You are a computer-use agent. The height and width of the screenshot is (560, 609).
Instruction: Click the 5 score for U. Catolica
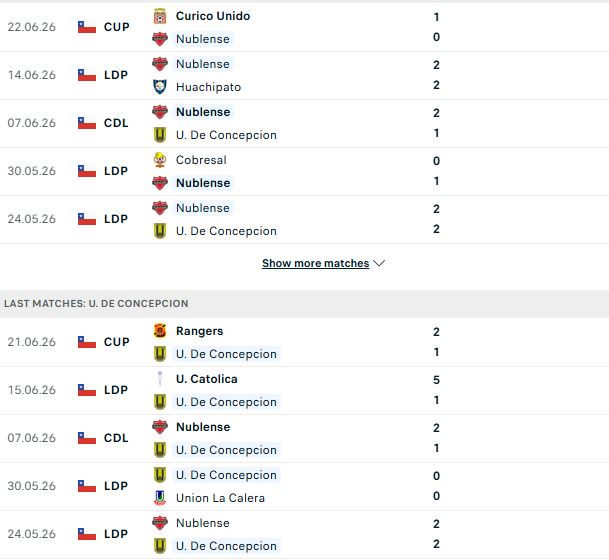[436, 380]
